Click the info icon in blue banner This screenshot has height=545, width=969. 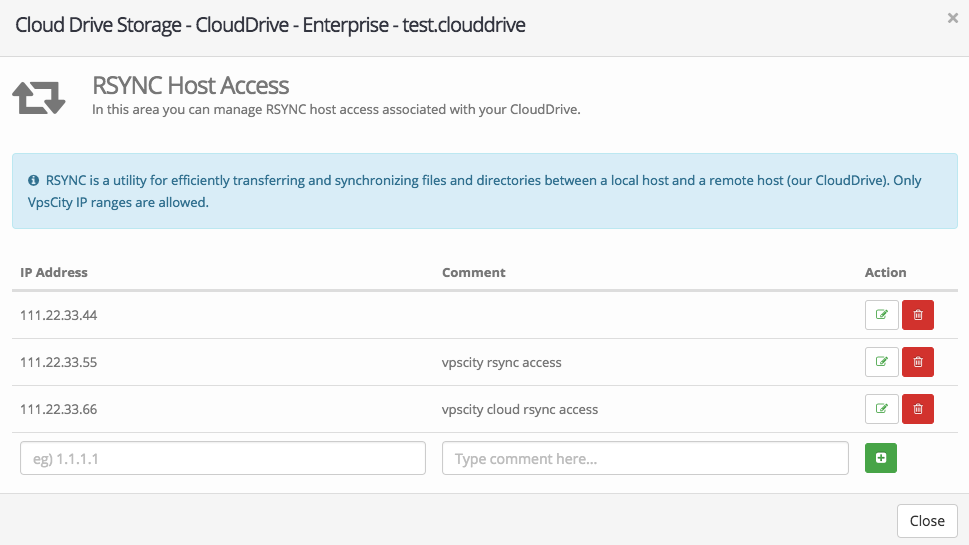33,181
